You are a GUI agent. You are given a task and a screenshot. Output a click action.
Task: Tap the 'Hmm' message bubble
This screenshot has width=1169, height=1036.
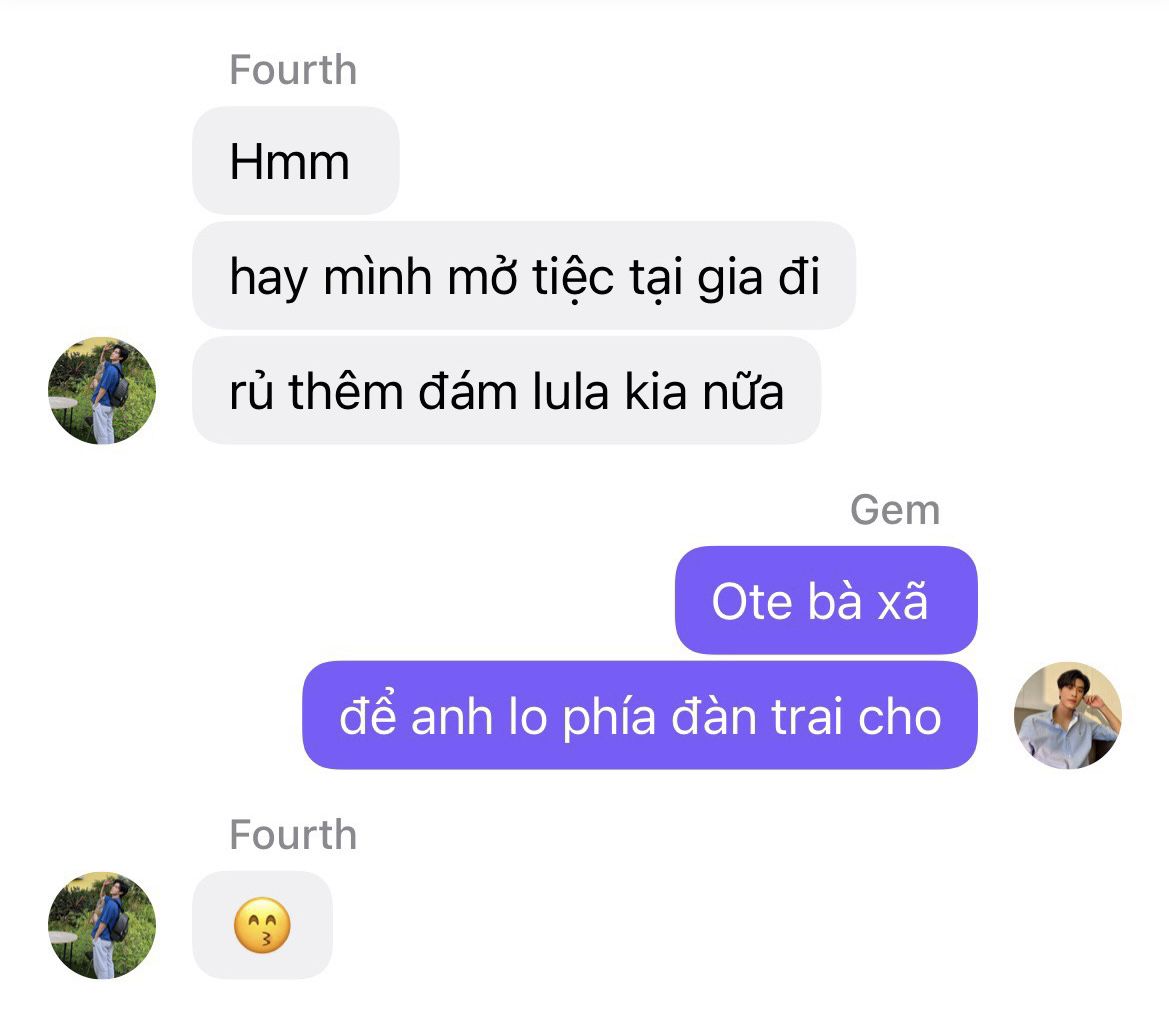coord(296,160)
